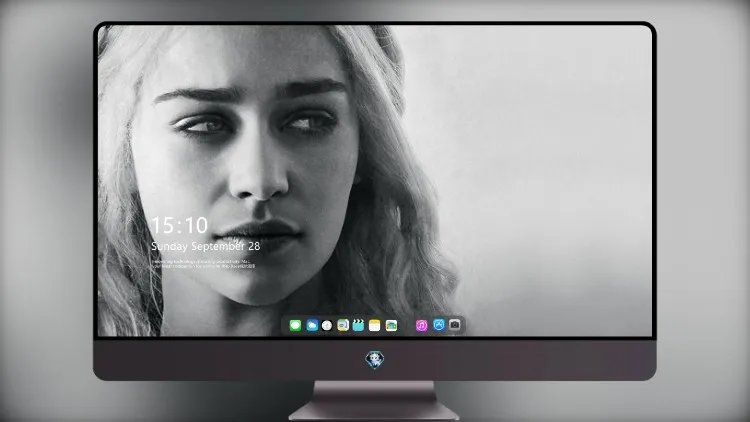This screenshot has height=422, width=750.
Task: Click the Sunday September 28 date text
Action: (206, 246)
